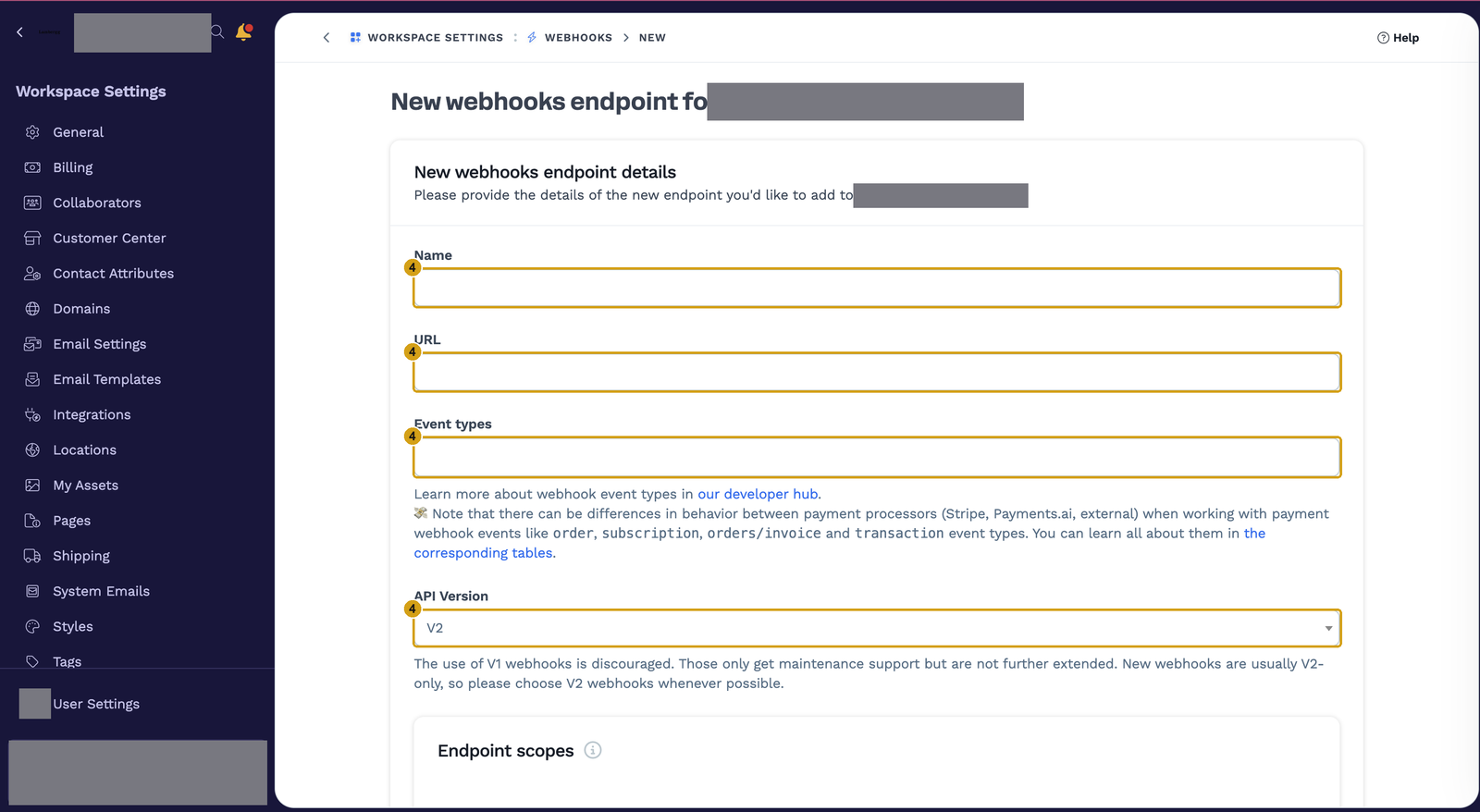1480x812 pixels.
Task: Click the search magnifier icon
Action: [x=217, y=32]
